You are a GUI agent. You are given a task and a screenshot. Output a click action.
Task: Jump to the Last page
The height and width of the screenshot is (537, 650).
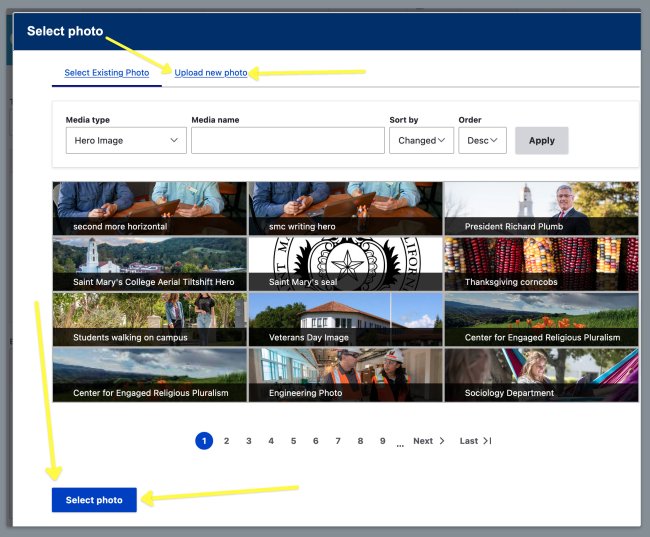[x=475, y=441]
